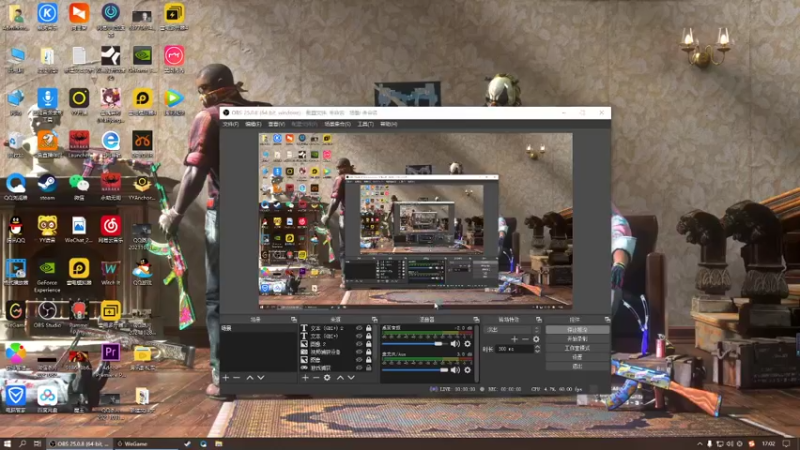Pop out the Controls dock
The height and width of the screenshot is (450, 800).
pyautogui.click(x=607, y=319)
